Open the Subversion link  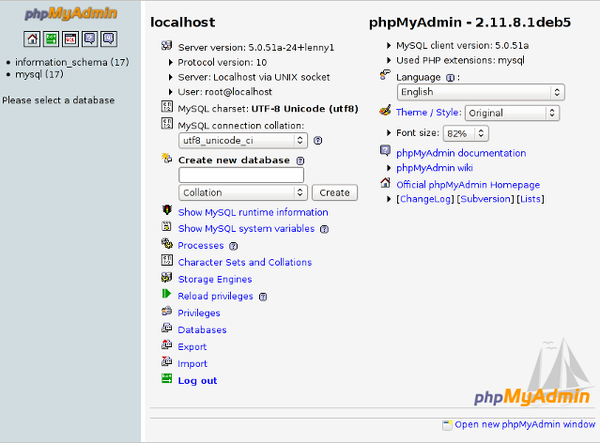click(486, 199)
